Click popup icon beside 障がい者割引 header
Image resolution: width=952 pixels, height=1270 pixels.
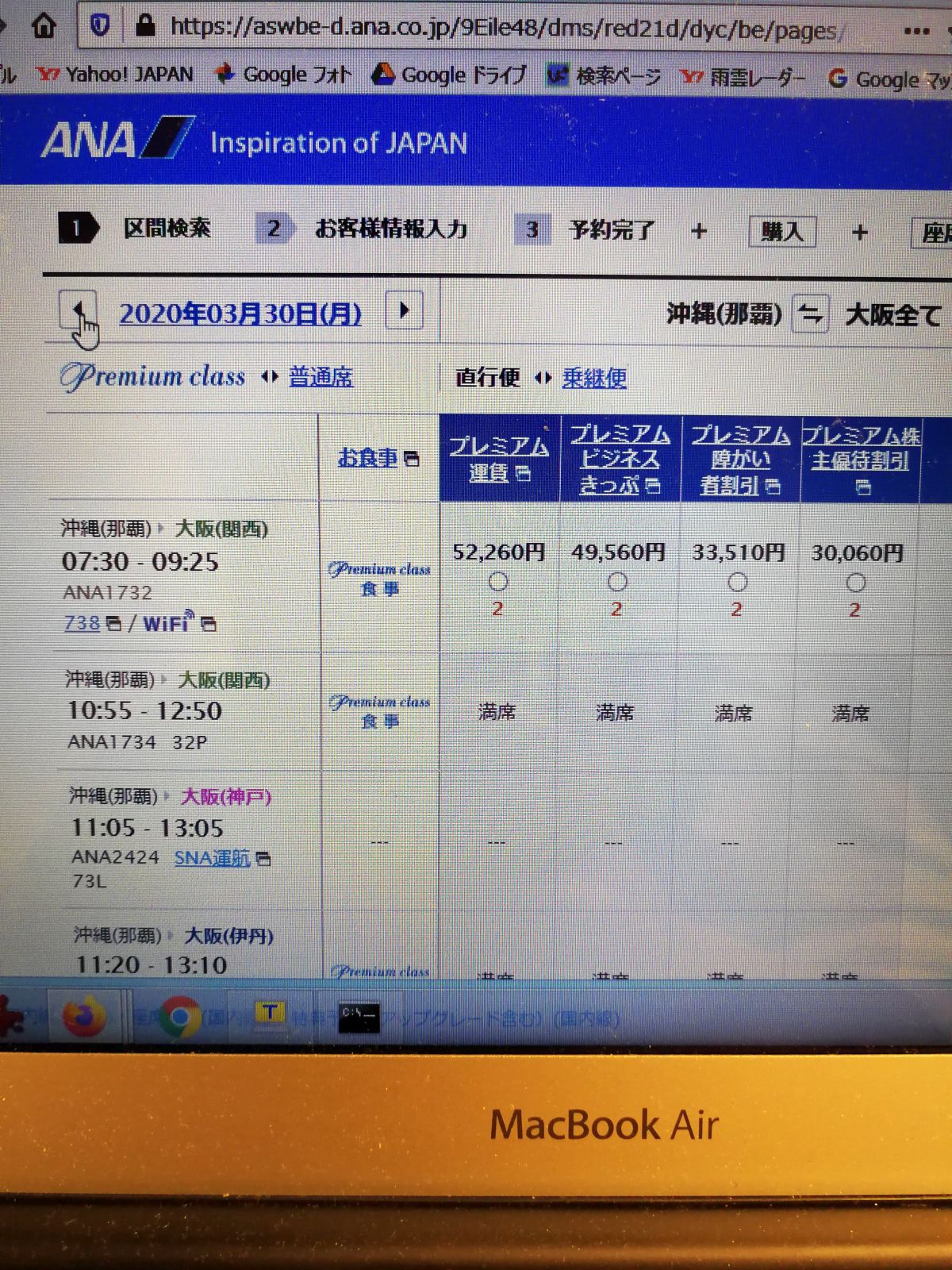[773, 485]
